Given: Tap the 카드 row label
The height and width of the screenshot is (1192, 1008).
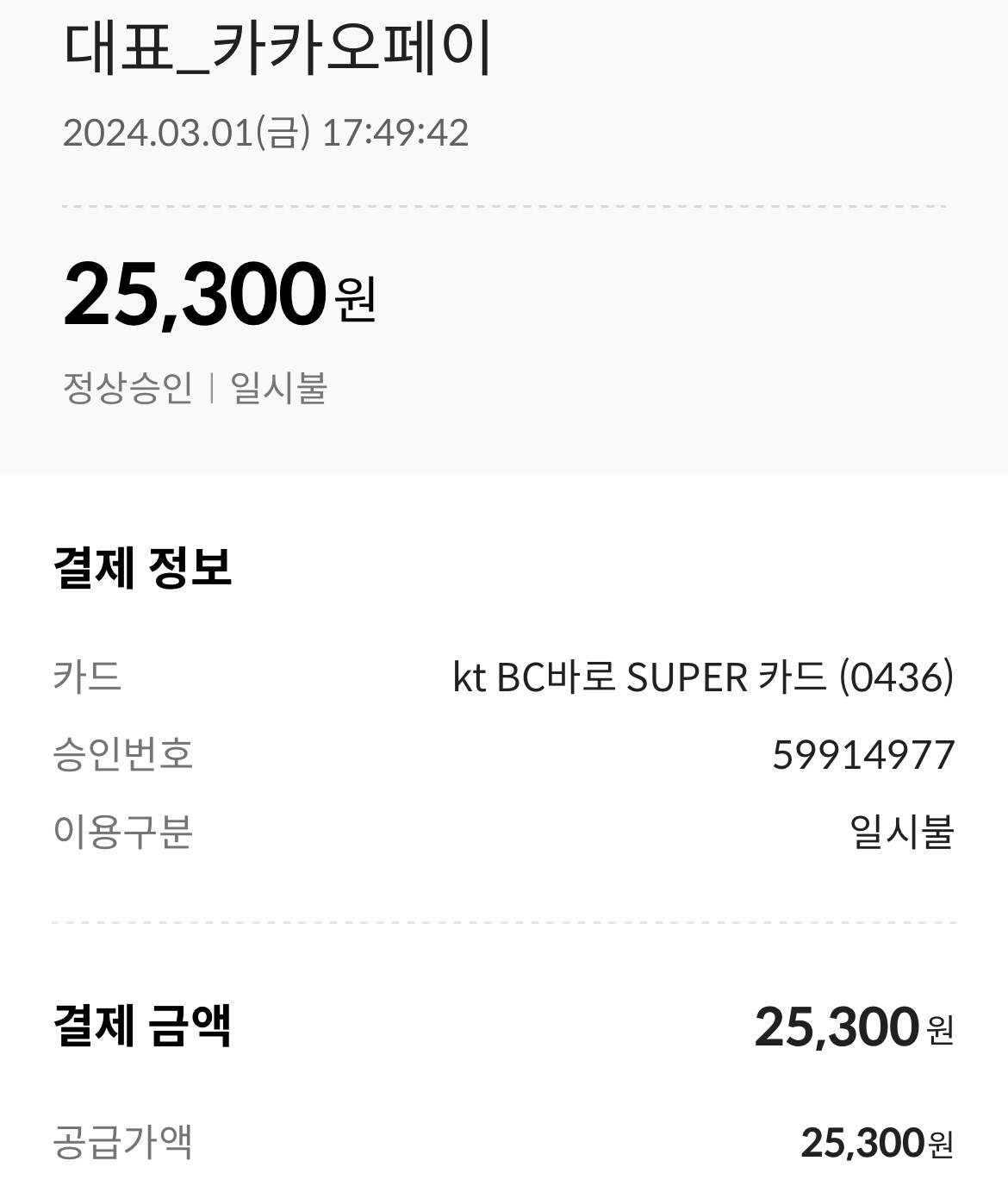Looking at the screenshot, I should point(87,676).
